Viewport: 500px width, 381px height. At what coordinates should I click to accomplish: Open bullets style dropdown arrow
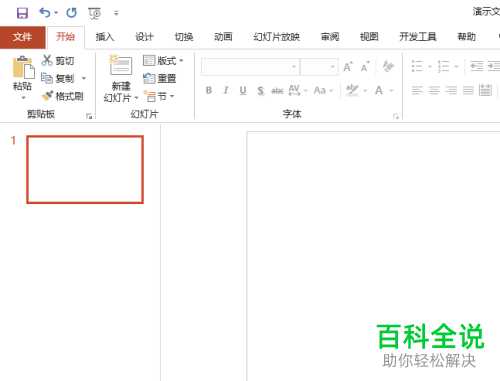click(430, 67)
